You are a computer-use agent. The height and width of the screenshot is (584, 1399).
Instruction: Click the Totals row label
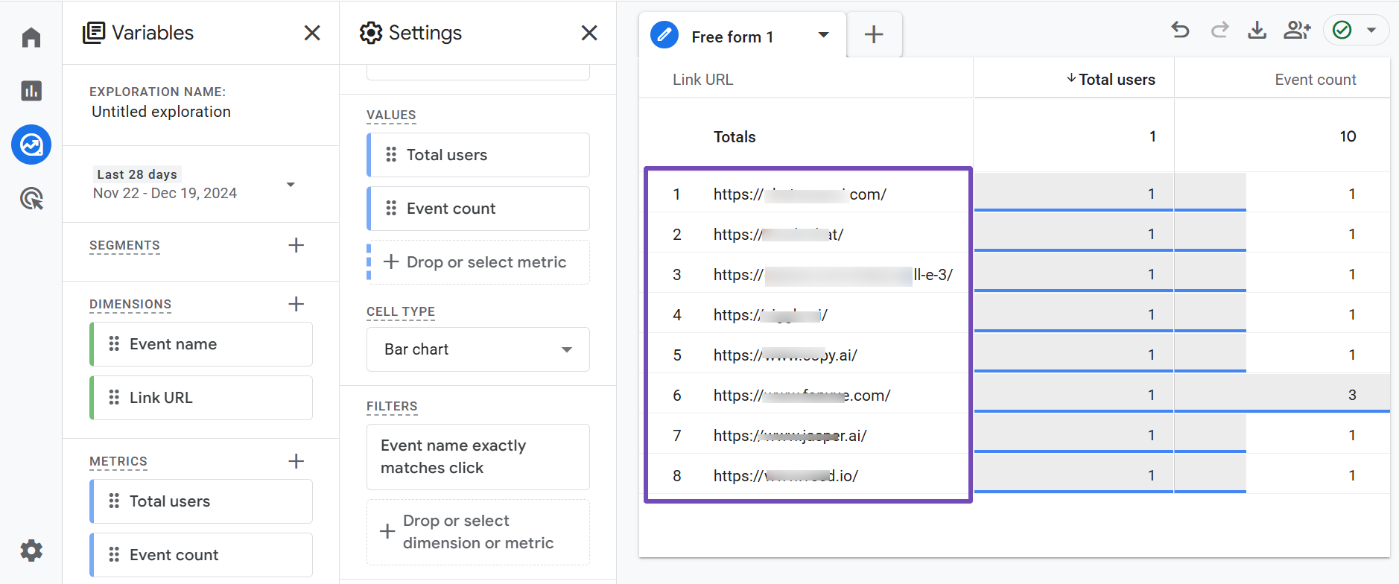coord(734,137)
